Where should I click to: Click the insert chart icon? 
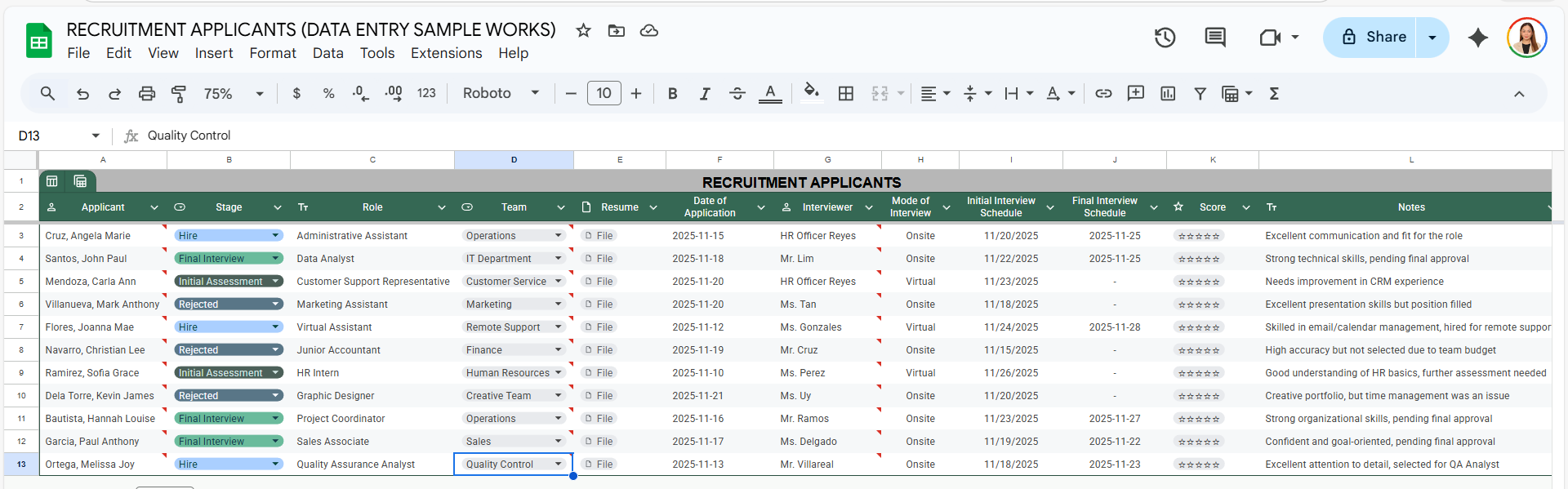[1168, 94]
